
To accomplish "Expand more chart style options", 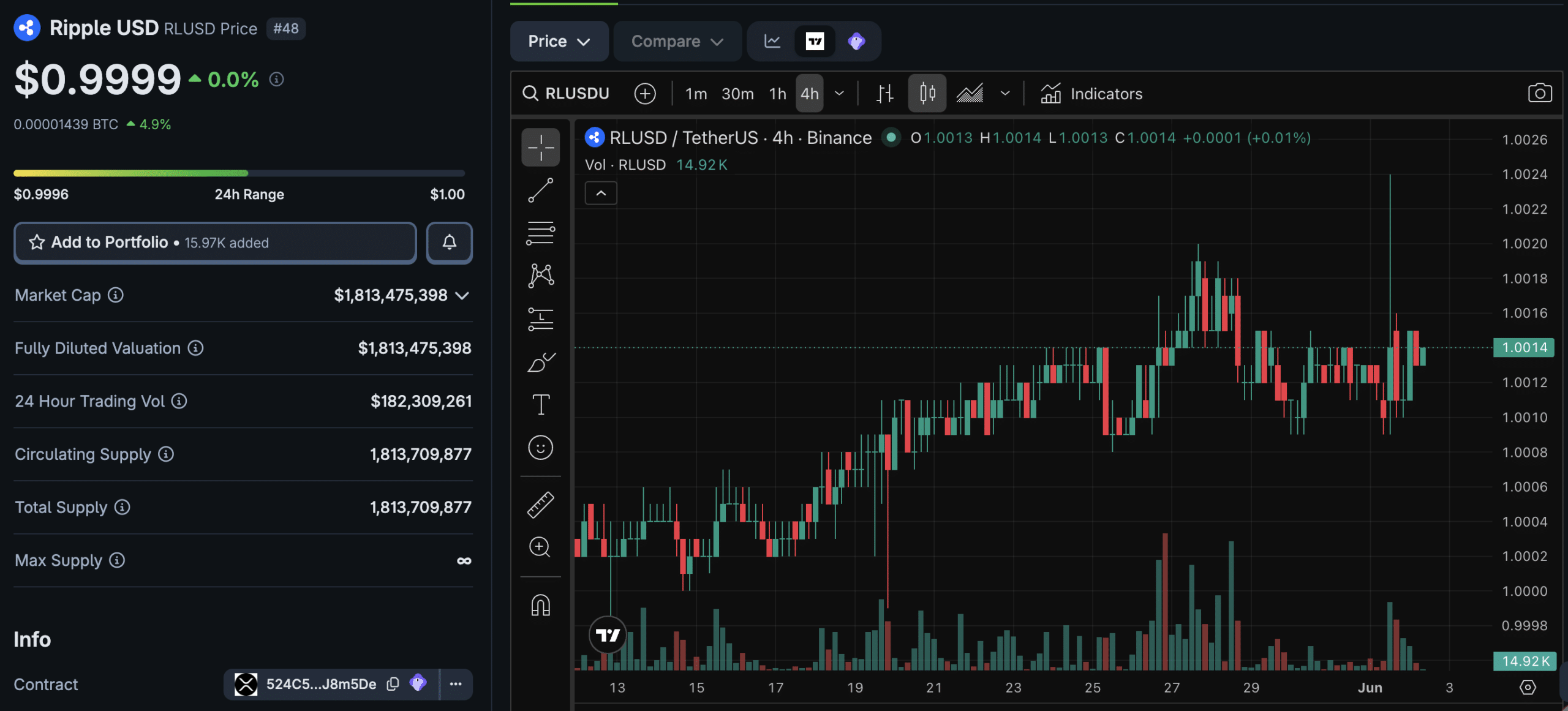I will [1005, 94].
